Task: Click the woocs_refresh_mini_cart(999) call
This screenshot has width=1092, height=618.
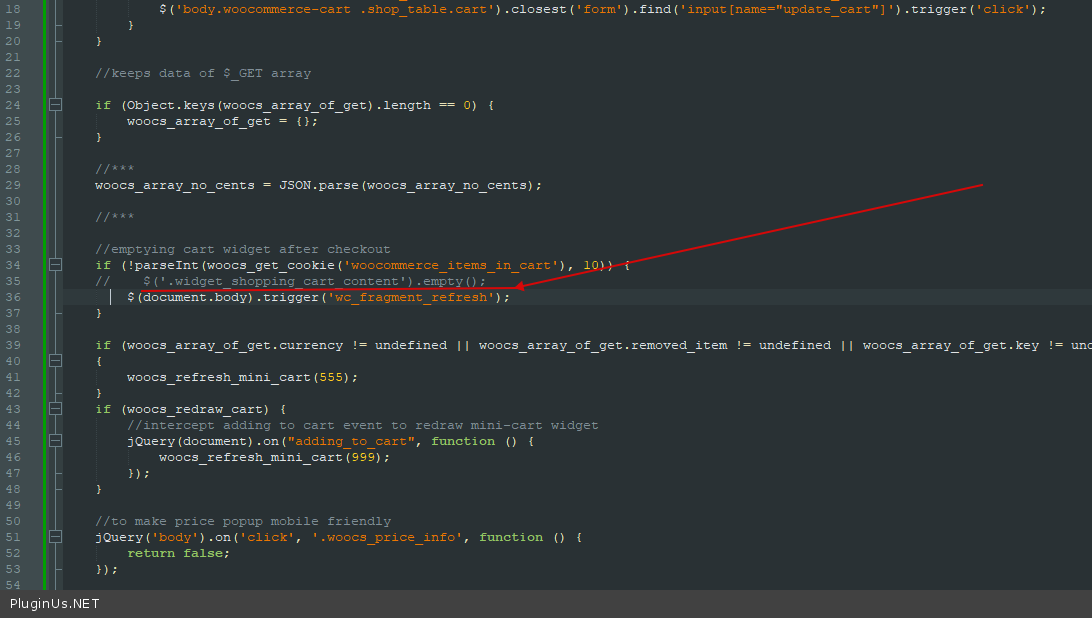Action: (272, 457)
